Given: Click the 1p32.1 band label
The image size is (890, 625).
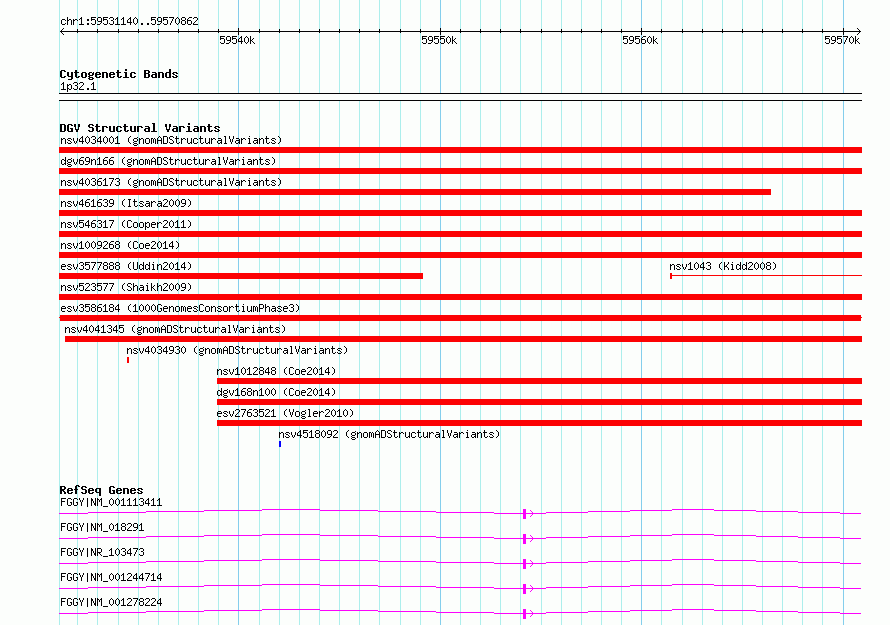Looking at the screenshot, I should tap(78, 86).
